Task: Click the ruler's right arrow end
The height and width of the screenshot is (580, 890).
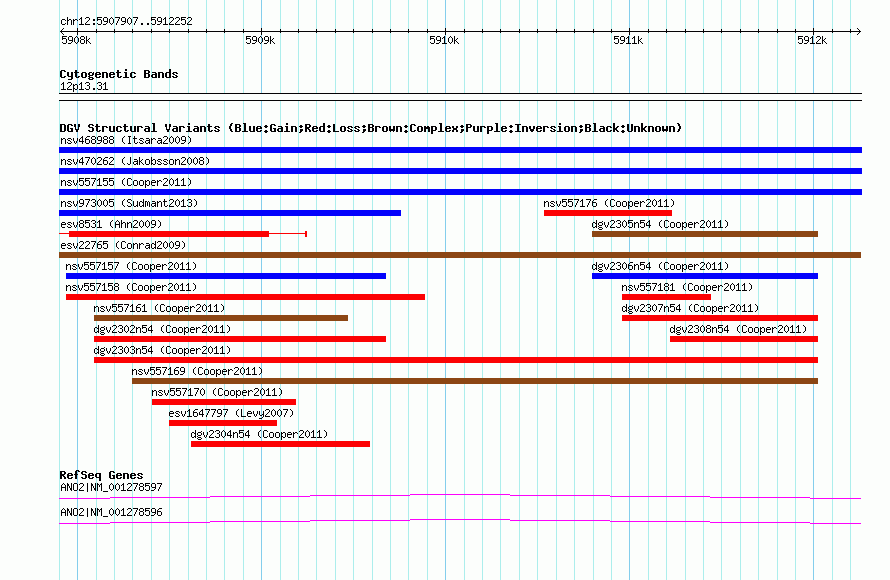Action: (x=858, y=31)
